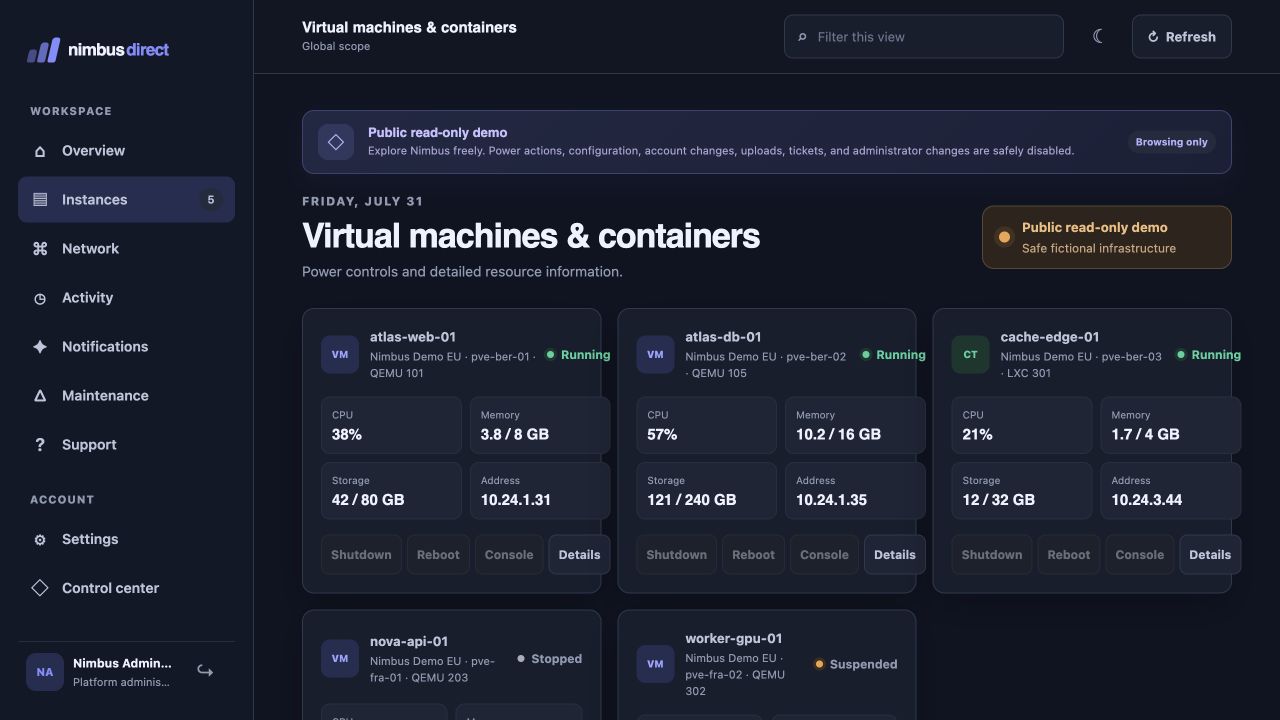Click the diamond icon in demo banner
Screen dimensions: 1280x720
(x=336, y=142)
